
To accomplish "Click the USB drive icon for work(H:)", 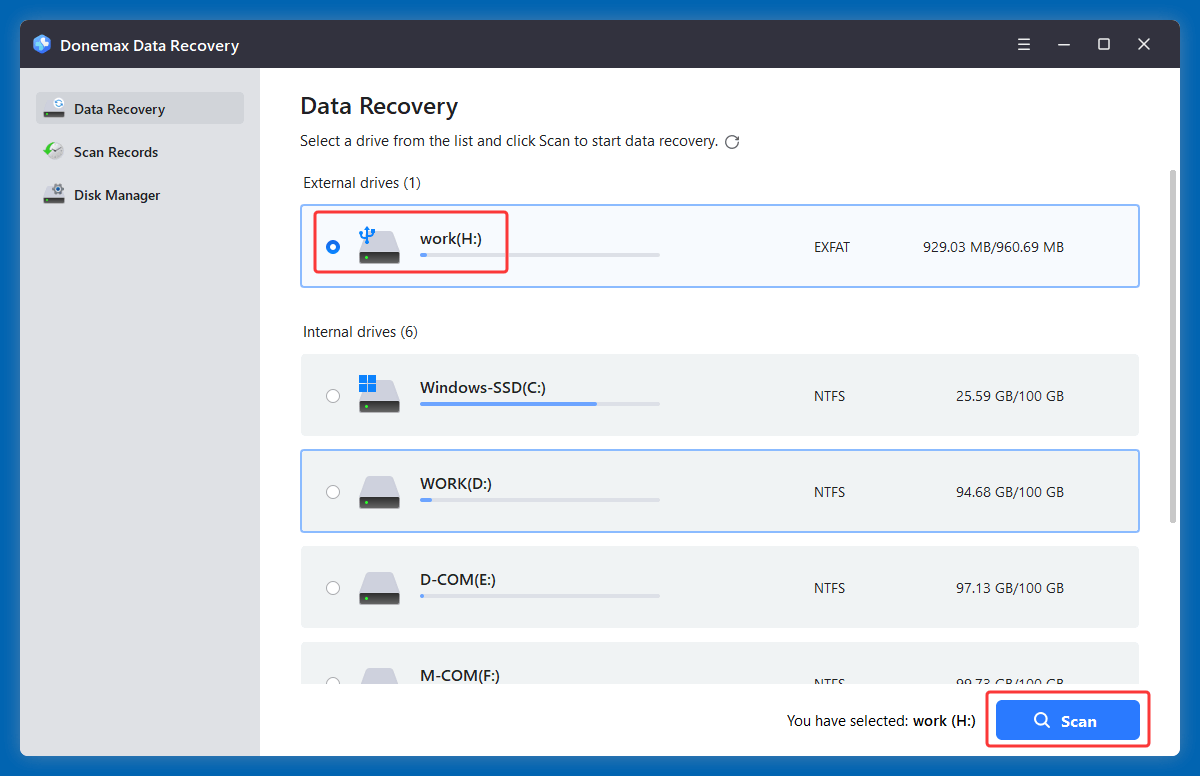I will click(379, 245).
